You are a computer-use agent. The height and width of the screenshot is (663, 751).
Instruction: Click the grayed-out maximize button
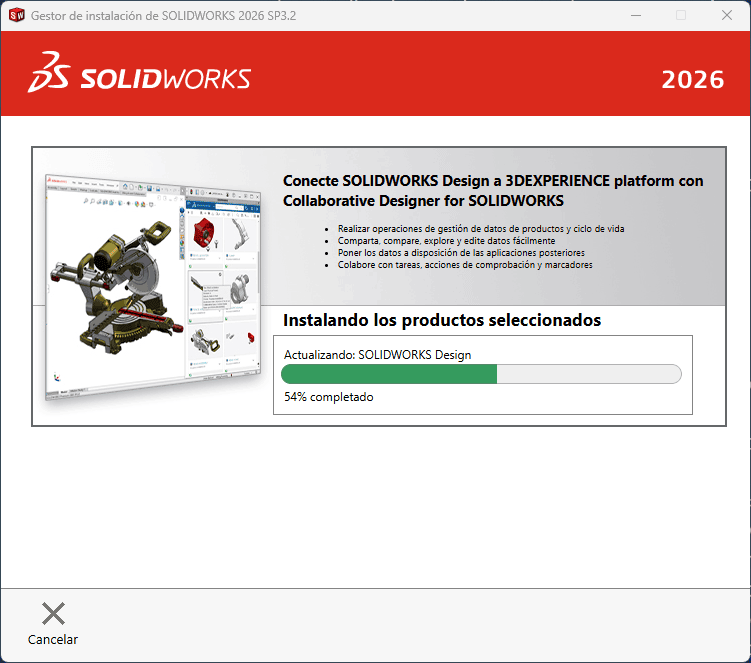(681, 15)
